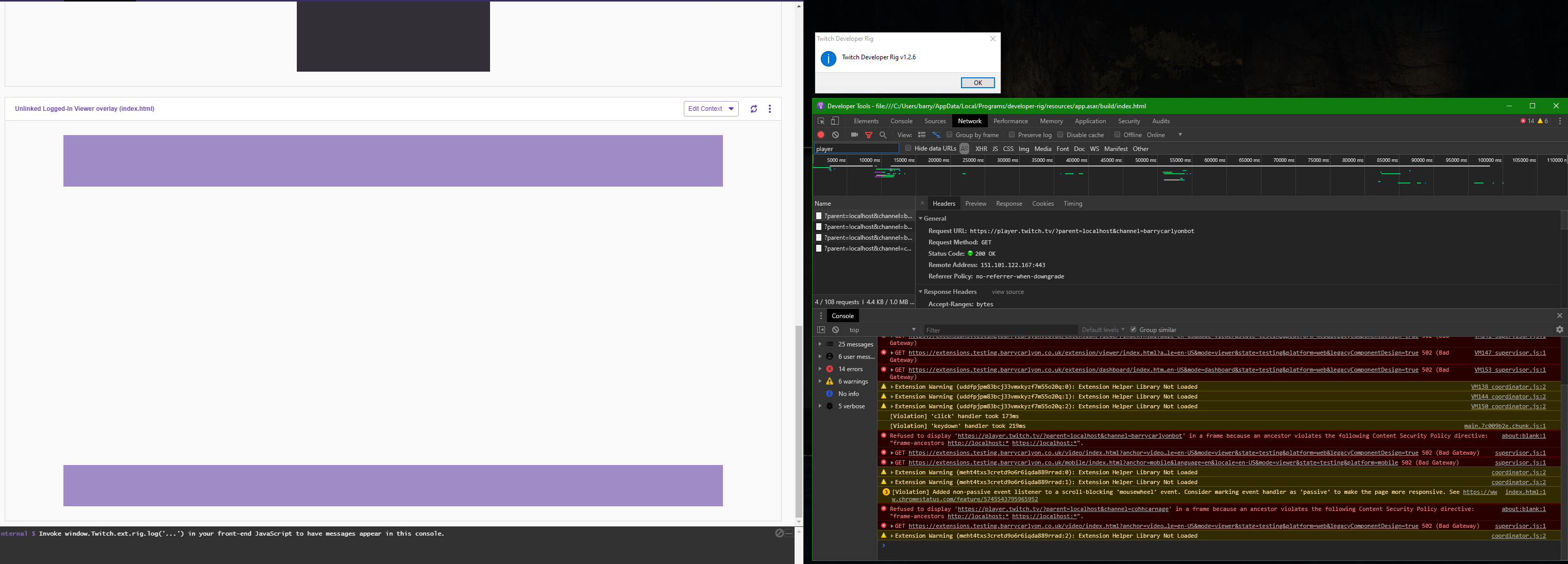Click the search icon in Network panel
1568x564 pixels.
pos(883,135)
